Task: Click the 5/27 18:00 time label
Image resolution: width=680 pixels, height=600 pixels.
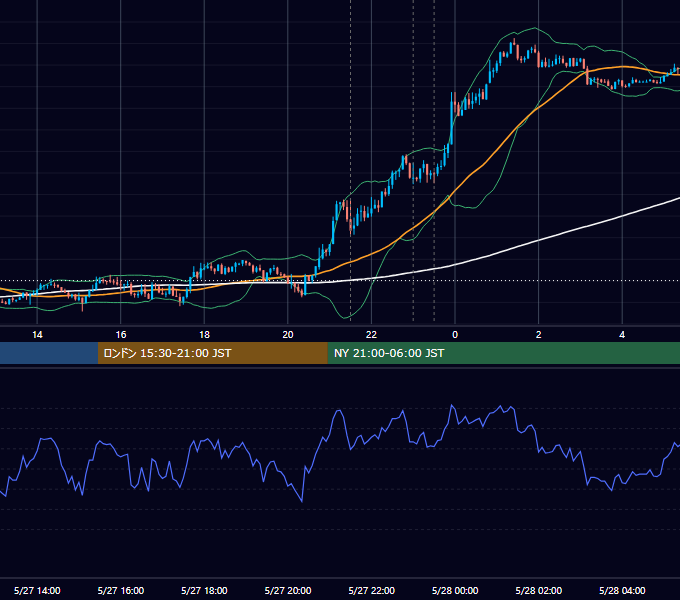Action: [x=204, y=590]
